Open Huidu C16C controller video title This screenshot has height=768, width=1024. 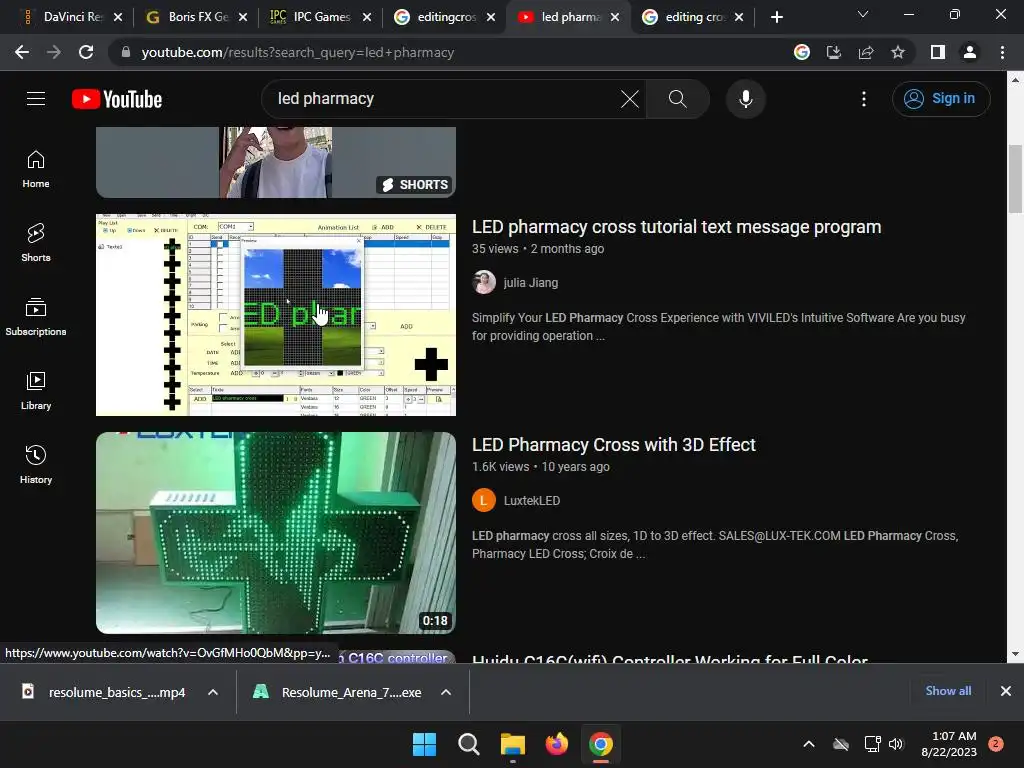[x=670, y=658]
